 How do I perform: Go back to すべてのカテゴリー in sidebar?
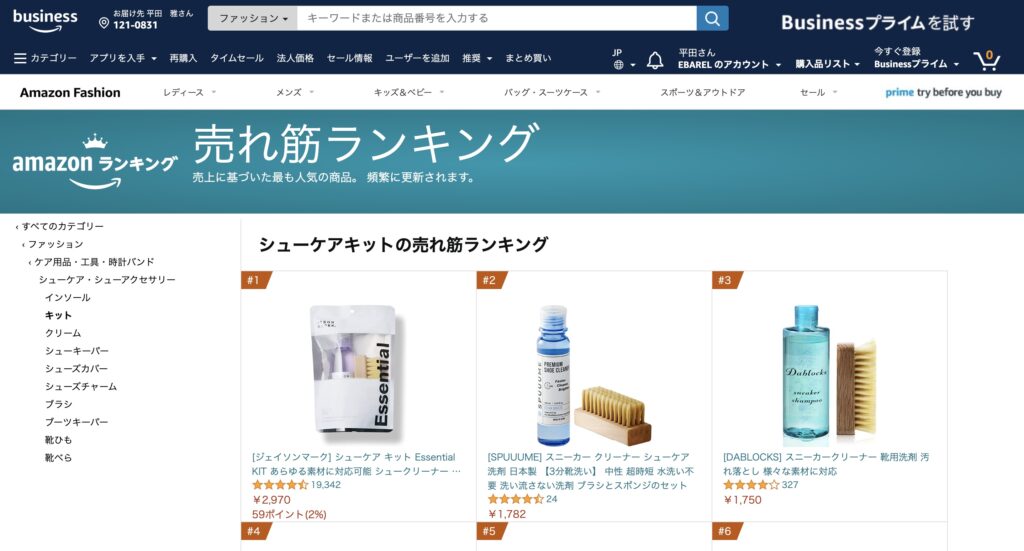coord(60,227)
